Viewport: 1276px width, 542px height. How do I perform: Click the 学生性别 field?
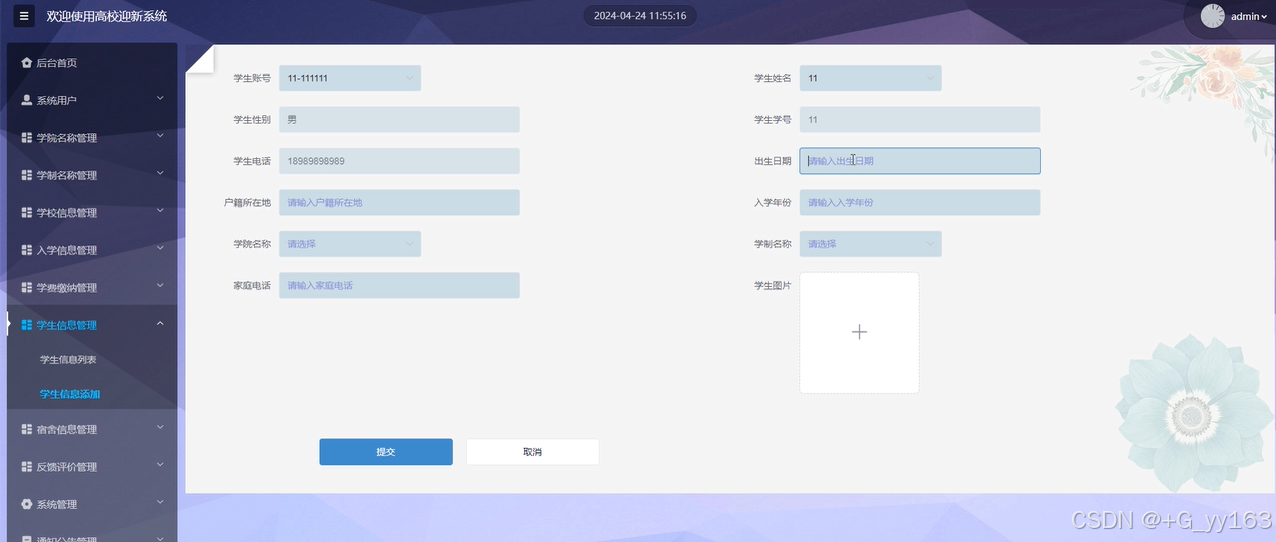399,120
